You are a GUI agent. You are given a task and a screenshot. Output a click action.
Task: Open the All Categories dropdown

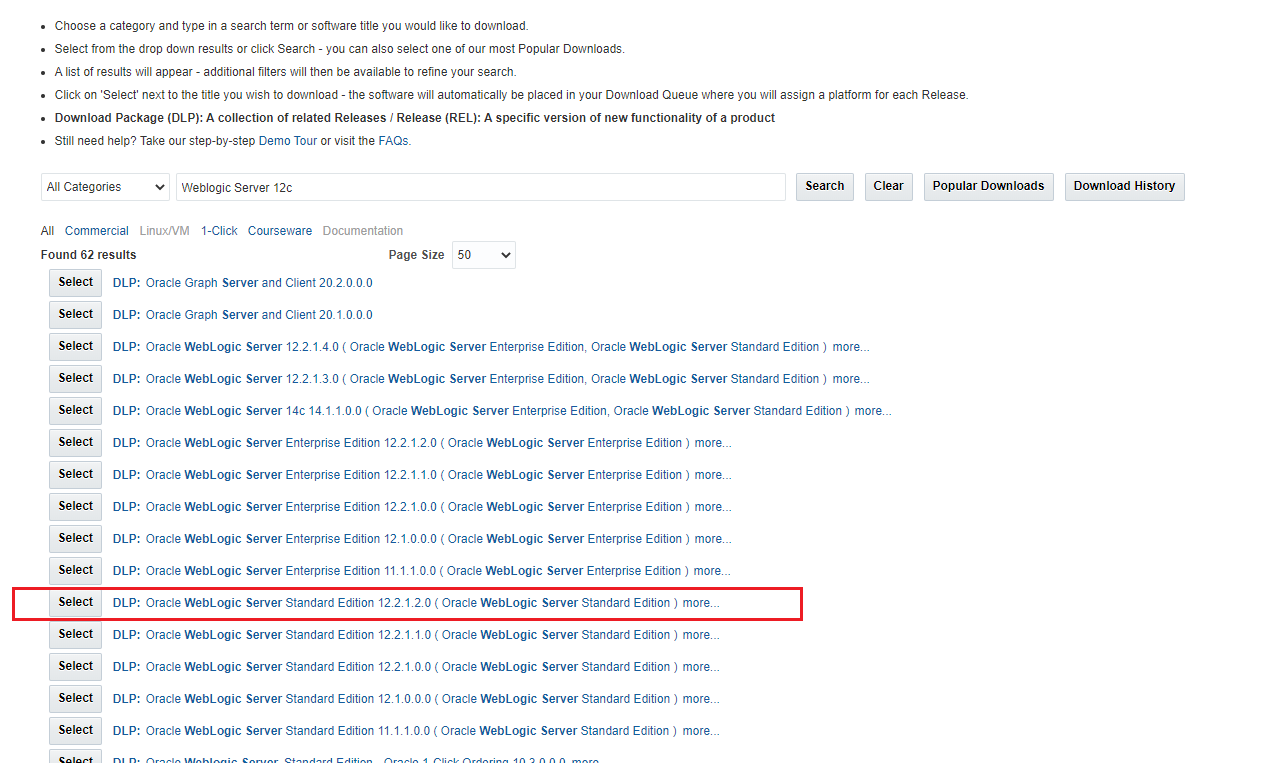(105, 187)
